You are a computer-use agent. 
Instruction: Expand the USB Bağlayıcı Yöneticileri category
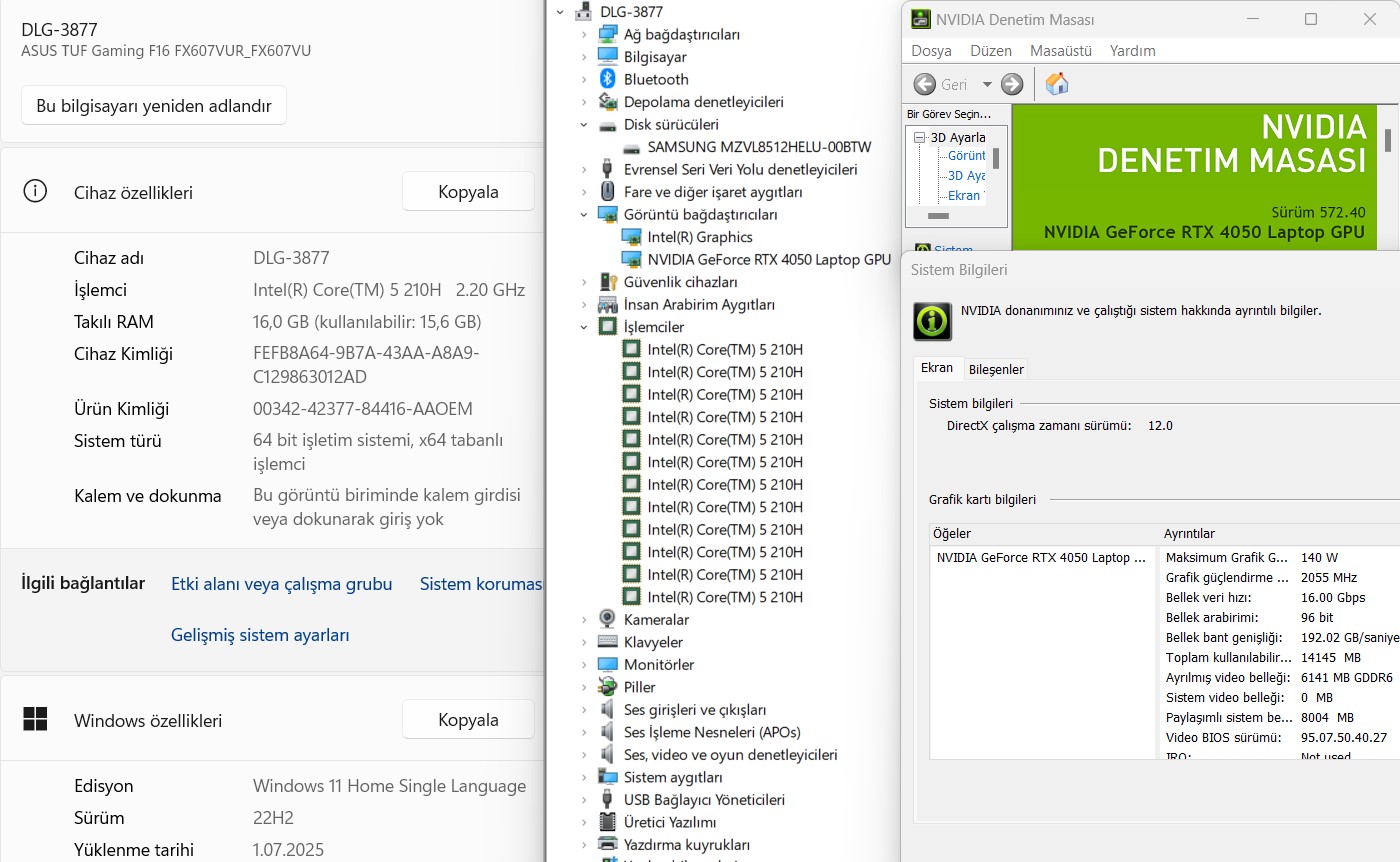(x=584, y=800)
